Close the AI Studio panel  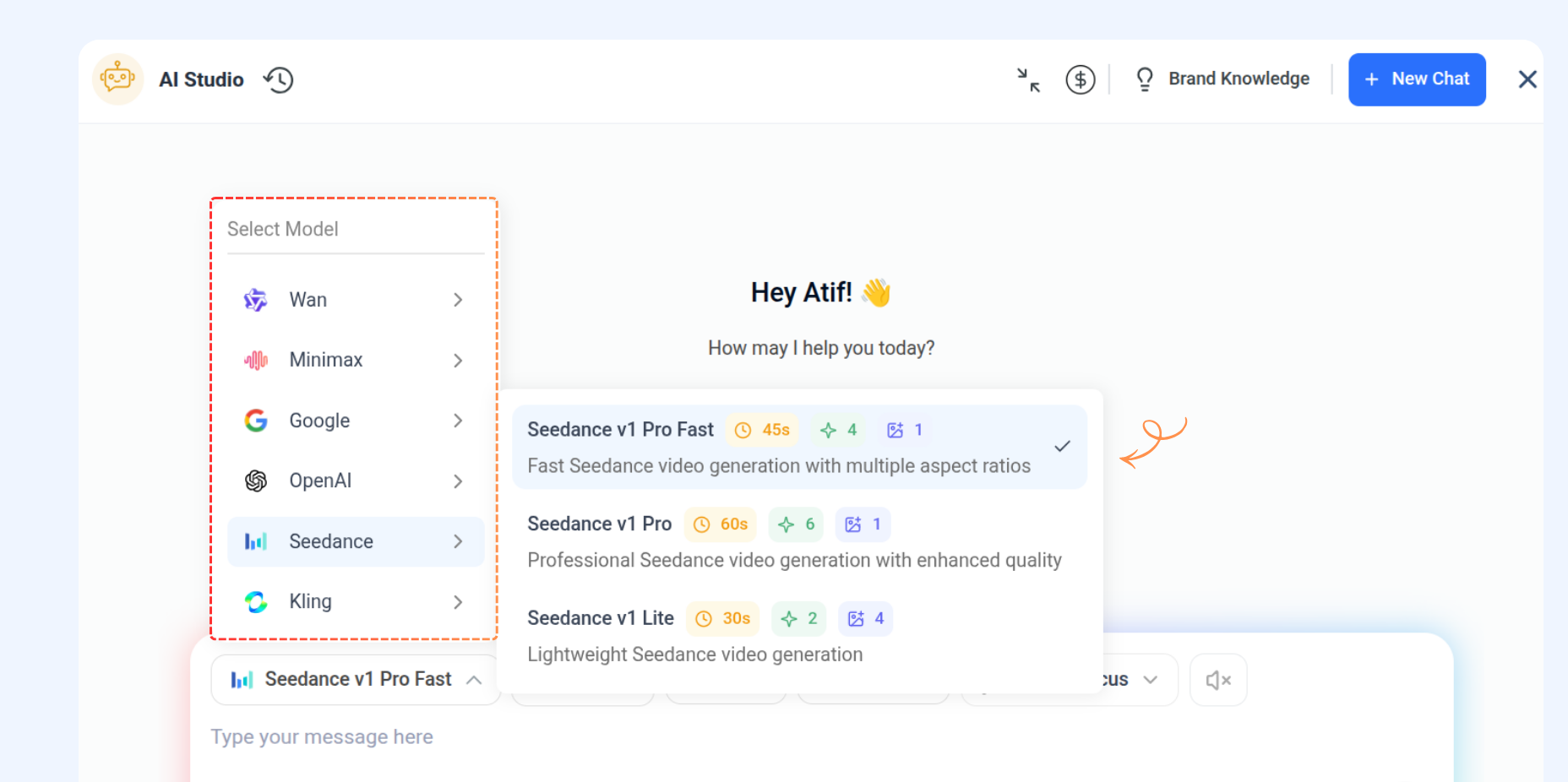click(1527, 79)
